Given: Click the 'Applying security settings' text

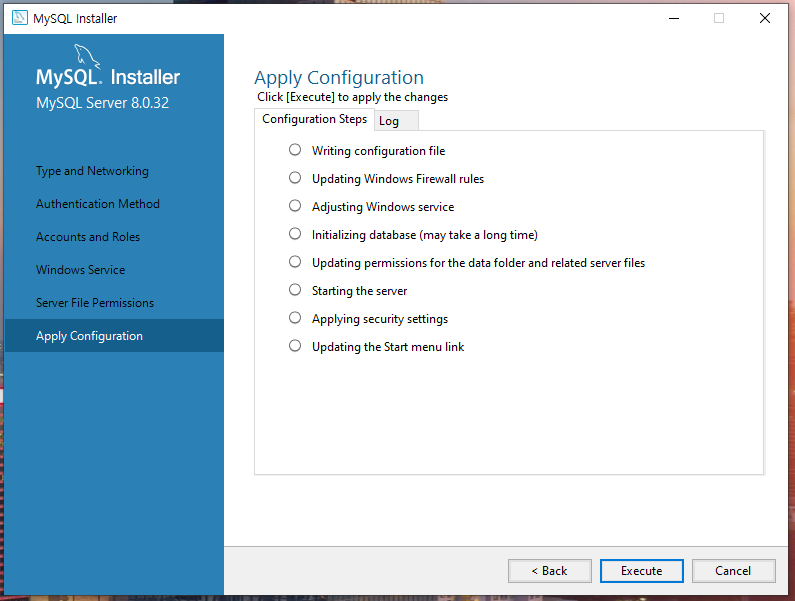Looking at the screenshot, I should click(380, 319).
